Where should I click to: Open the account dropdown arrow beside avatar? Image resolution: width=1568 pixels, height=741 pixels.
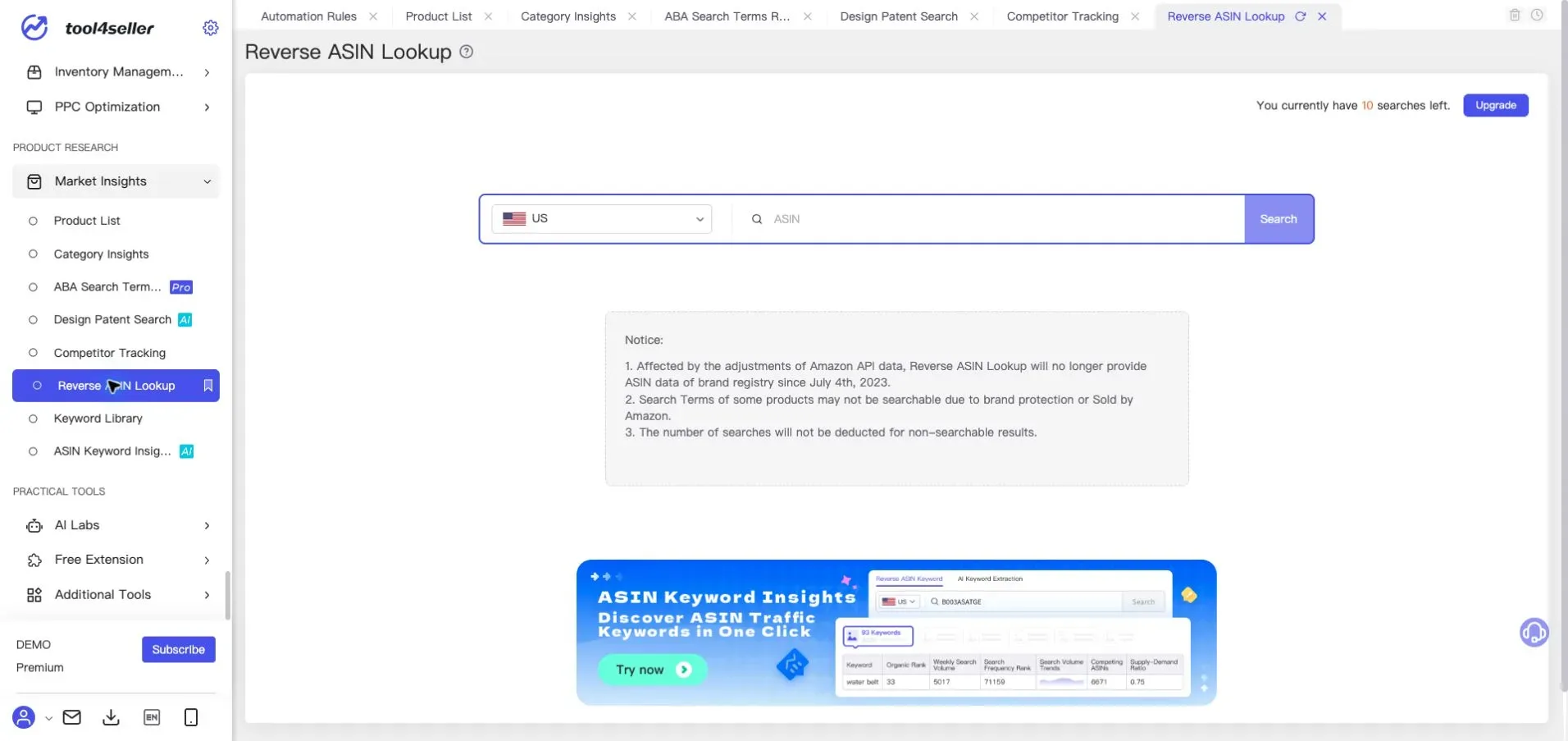[48, 718]
